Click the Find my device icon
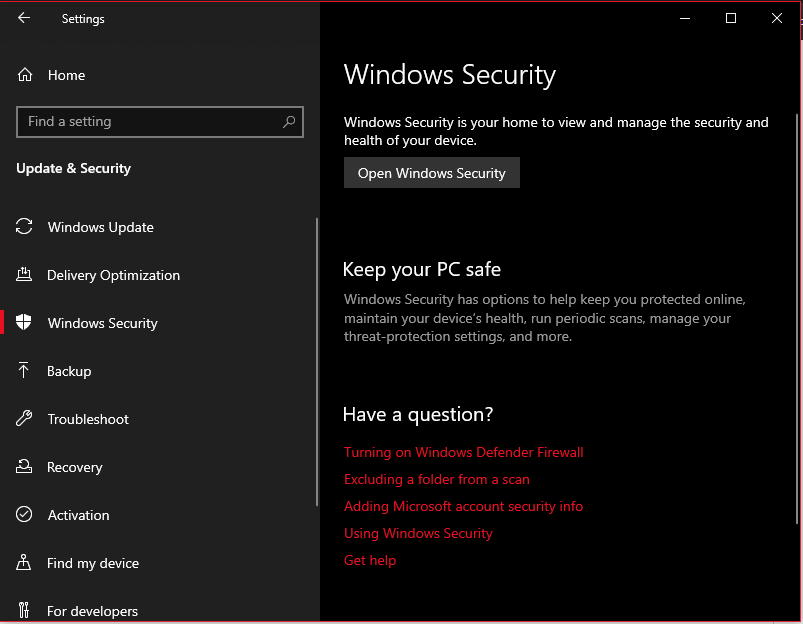This screenshot has height=624, width=803. [x=24, y=562]
